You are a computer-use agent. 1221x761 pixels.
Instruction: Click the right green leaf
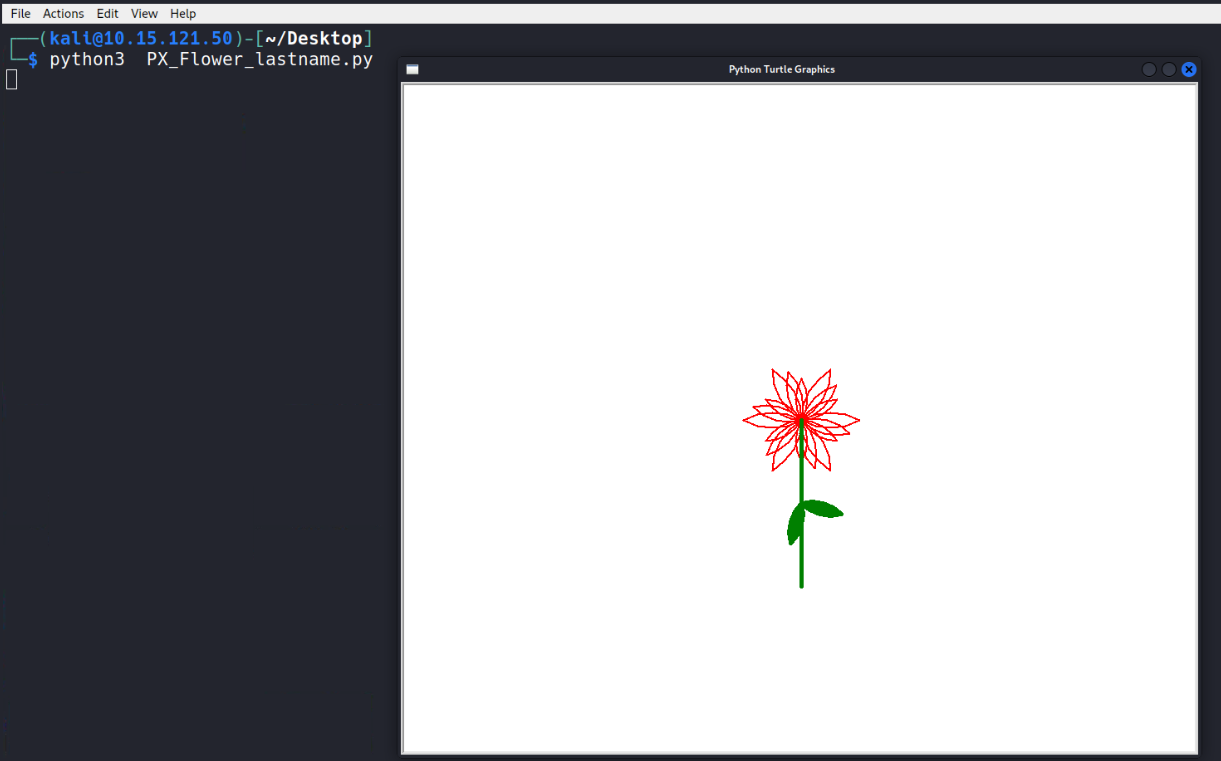825,509
